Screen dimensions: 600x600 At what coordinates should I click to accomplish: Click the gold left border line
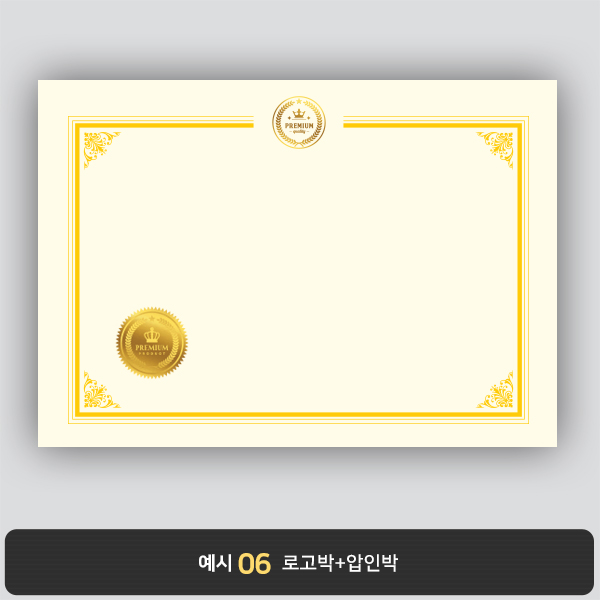click(77, 269)
